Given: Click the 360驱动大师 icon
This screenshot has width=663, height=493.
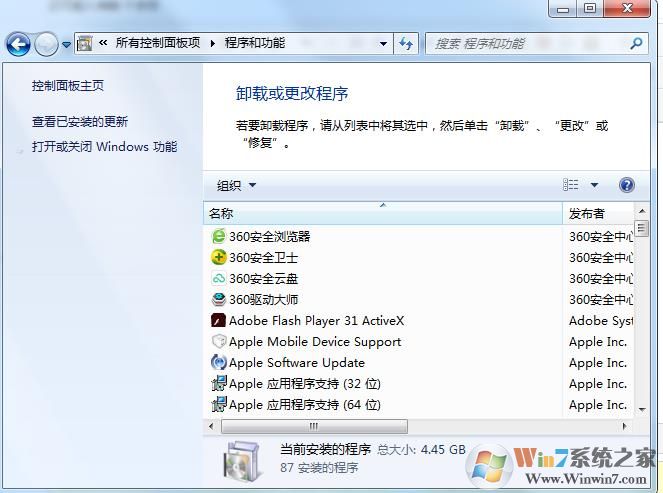Looking at the screenshot, I should 219,299.
